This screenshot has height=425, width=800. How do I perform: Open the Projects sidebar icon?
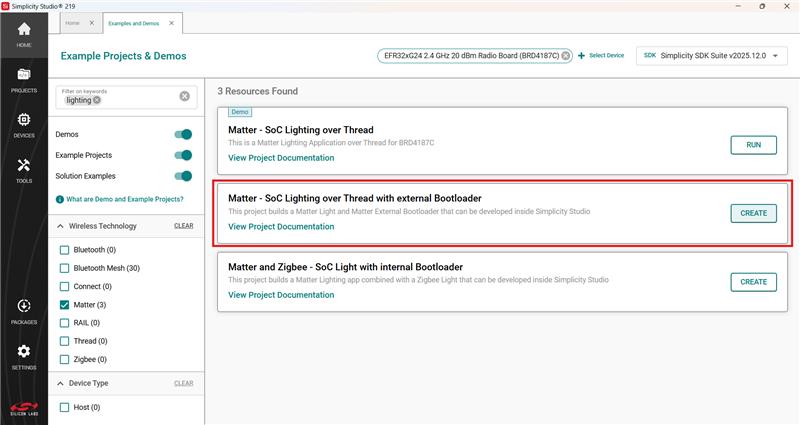pos(23,80)
